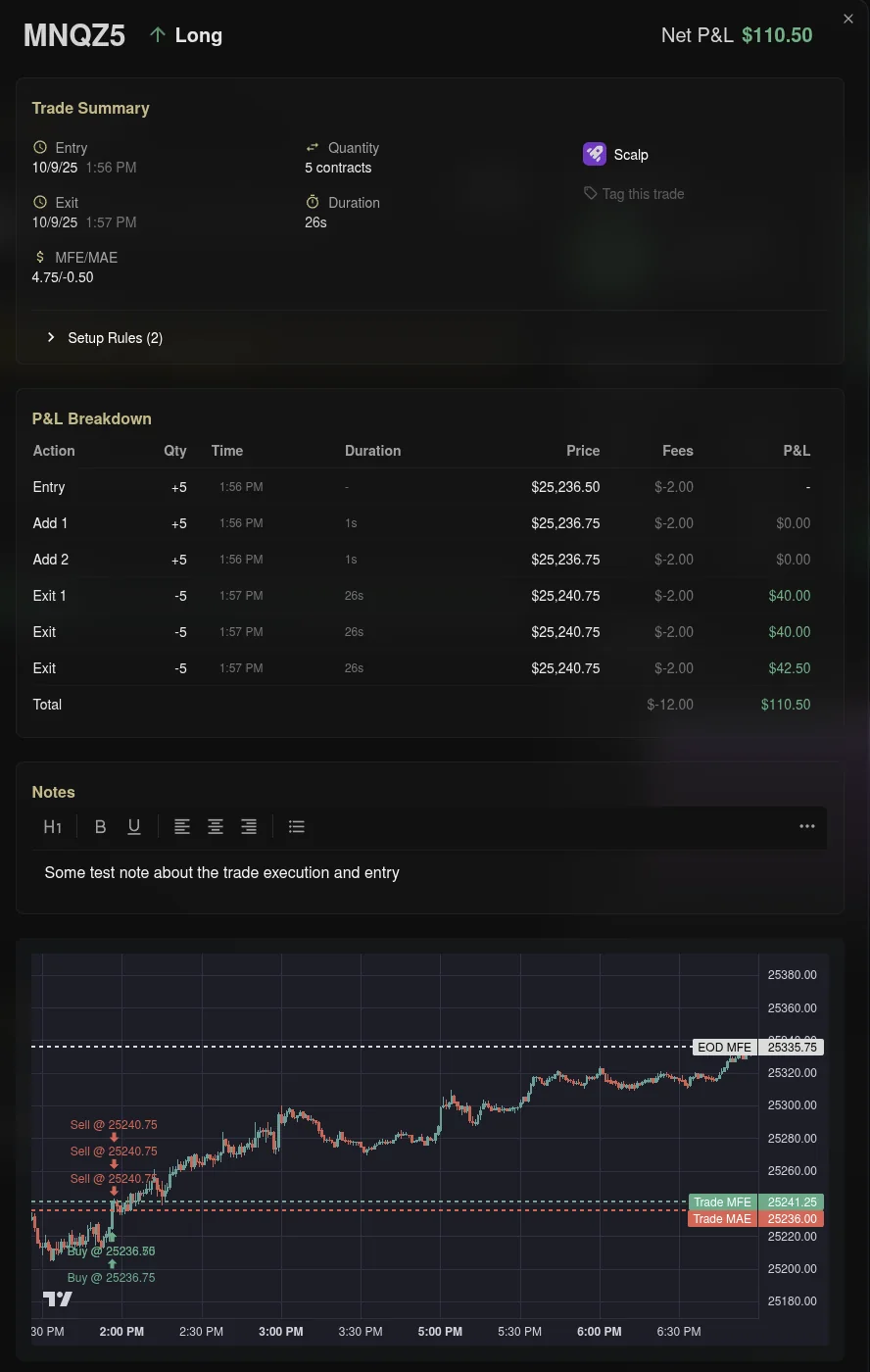Click the Entry row price $25,236.50
Screen dimensions: 870x1372
click(565, 487)
